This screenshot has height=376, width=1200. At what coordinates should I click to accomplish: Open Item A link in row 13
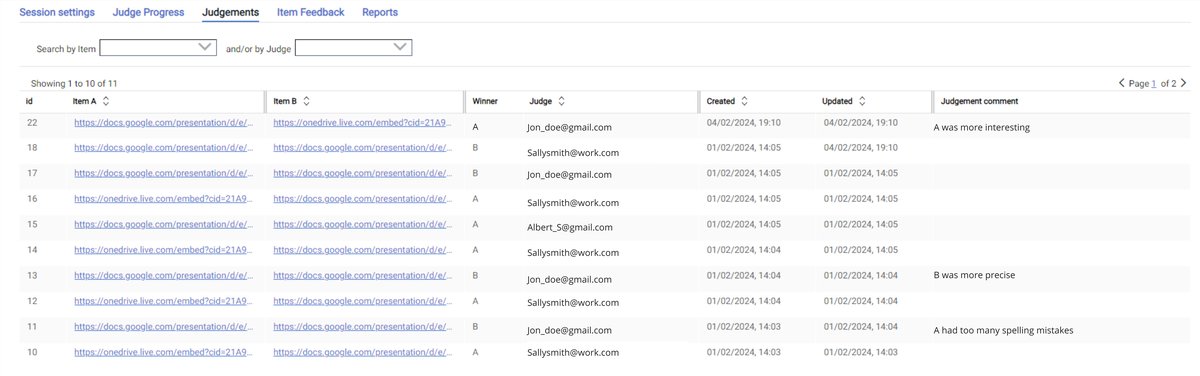tap(163, 275)
